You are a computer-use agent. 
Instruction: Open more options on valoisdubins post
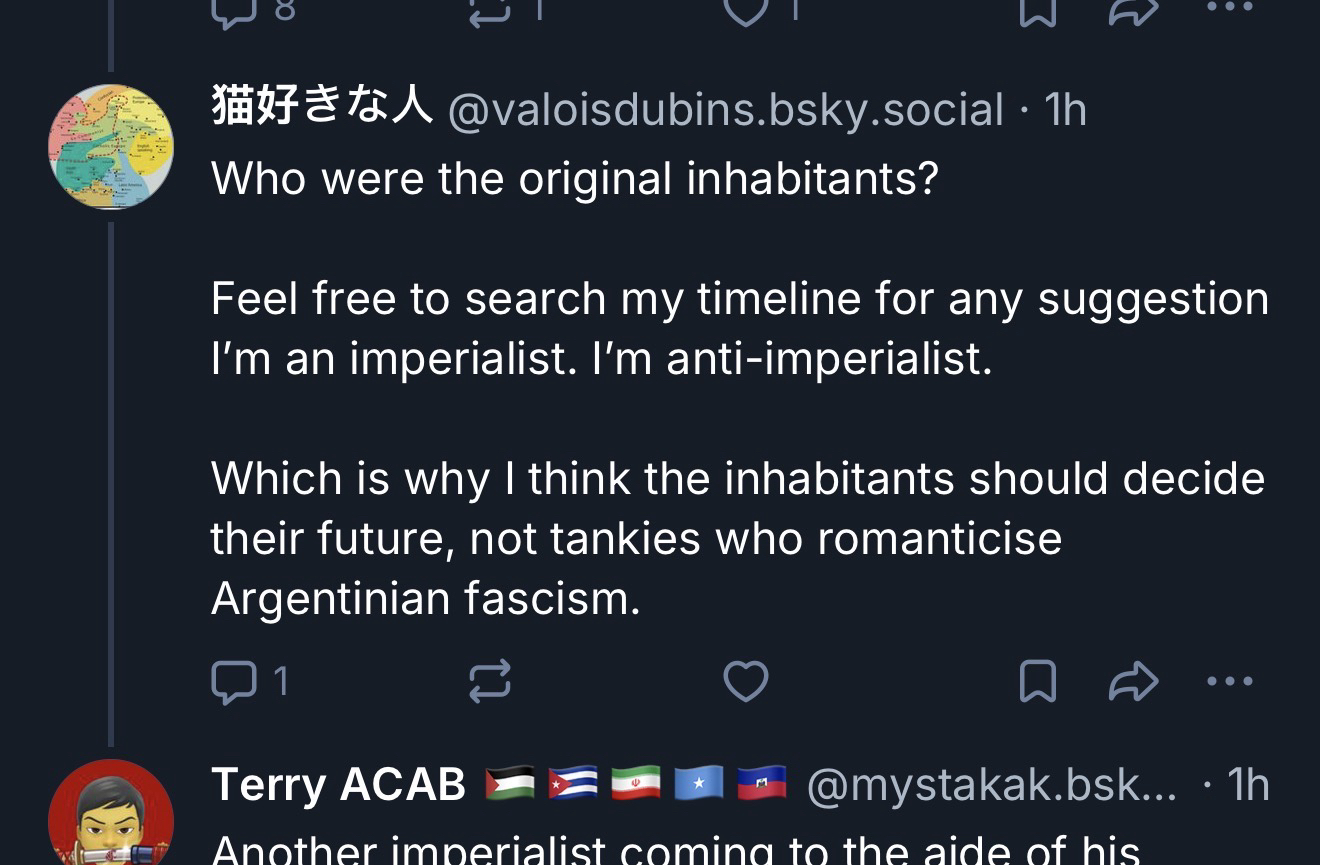pyautogui.click(x=1229, y=682)
